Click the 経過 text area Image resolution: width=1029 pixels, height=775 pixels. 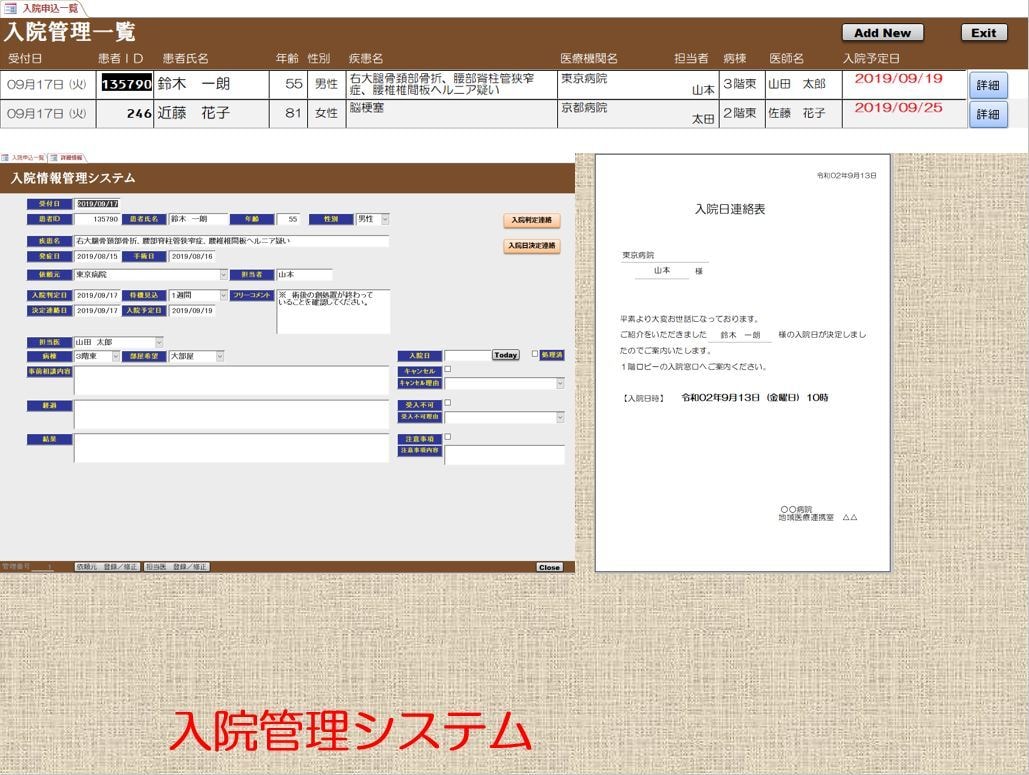(232, 415)
